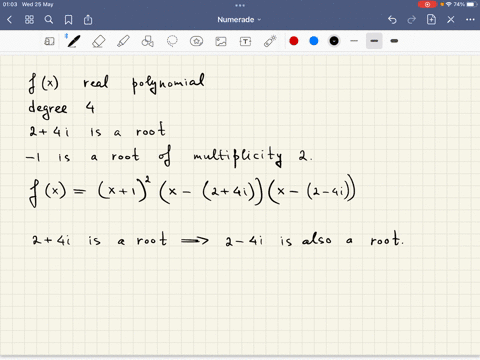
Task: Select the Eraser tool
Action: [x=98, y=42]
